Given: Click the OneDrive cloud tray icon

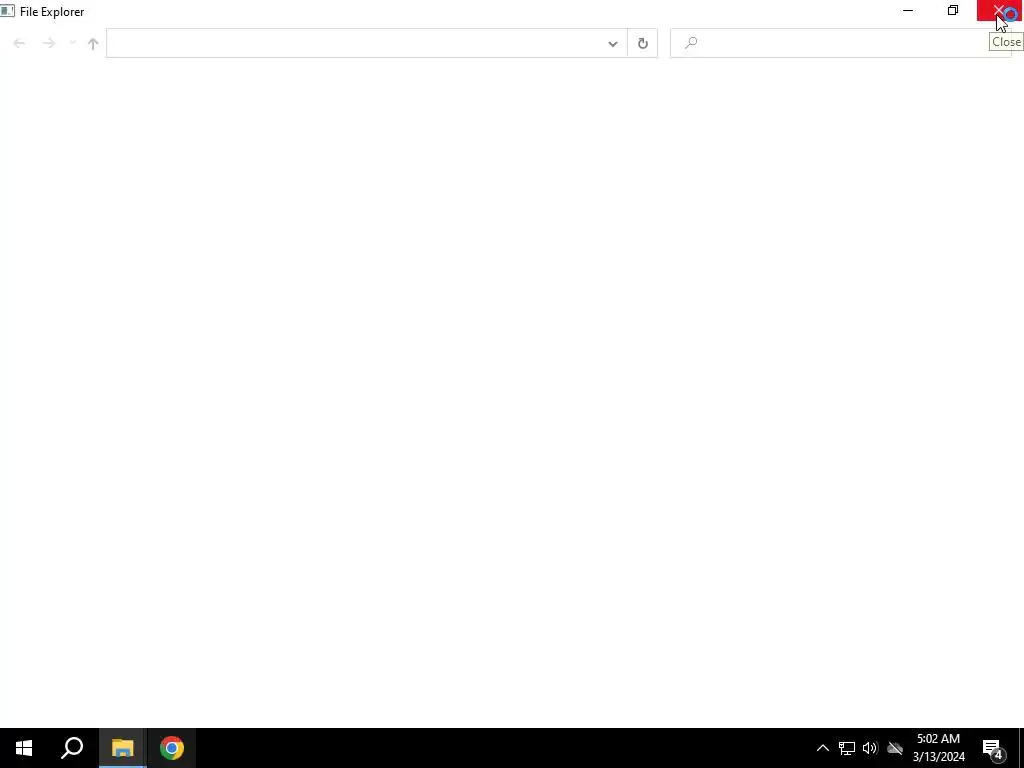Looking at the screenshot, I should (x=895, y=748).
